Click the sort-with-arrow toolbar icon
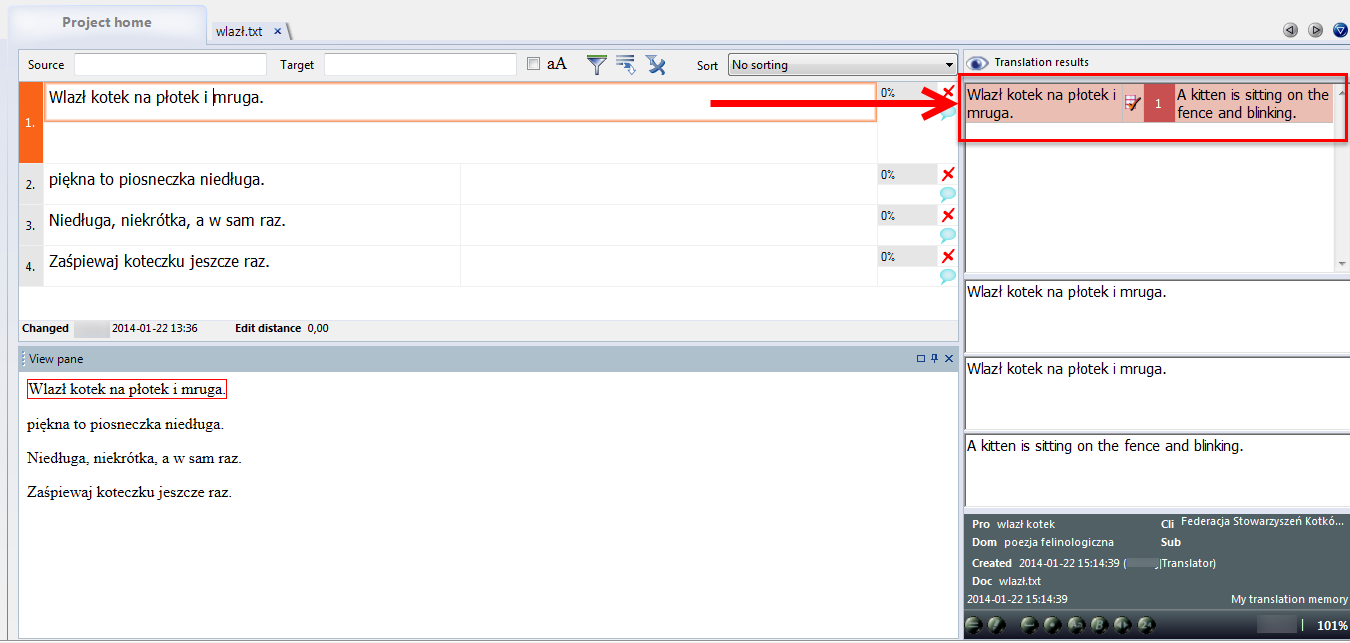This screenshot has width=1350, height=643. coord(626,64)
